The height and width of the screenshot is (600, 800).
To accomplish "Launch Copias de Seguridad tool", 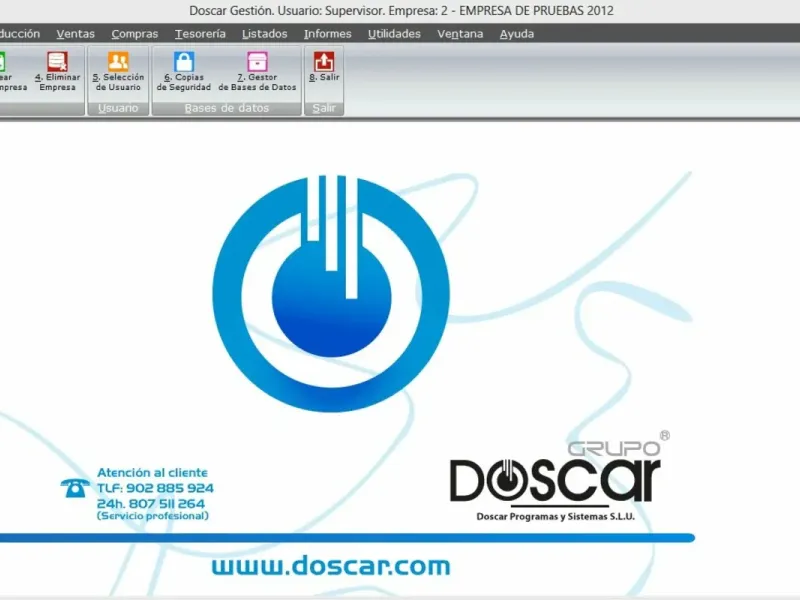I will [x=184, y=72].
